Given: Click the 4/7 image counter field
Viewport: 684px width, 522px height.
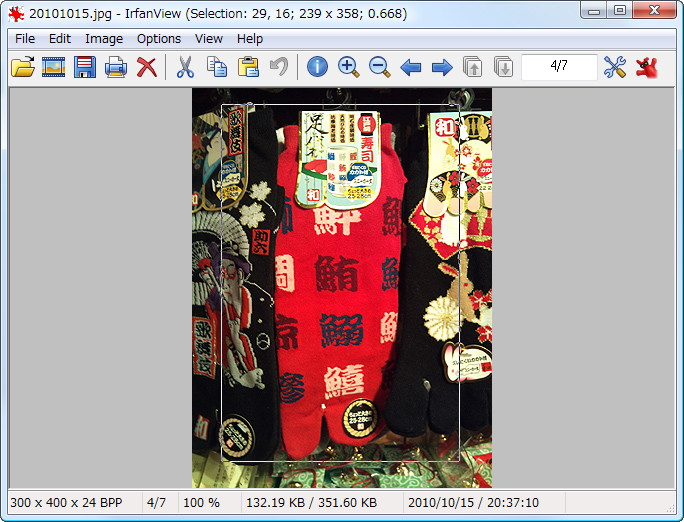Looking at the screenshot, I should [x=559, y=67].
